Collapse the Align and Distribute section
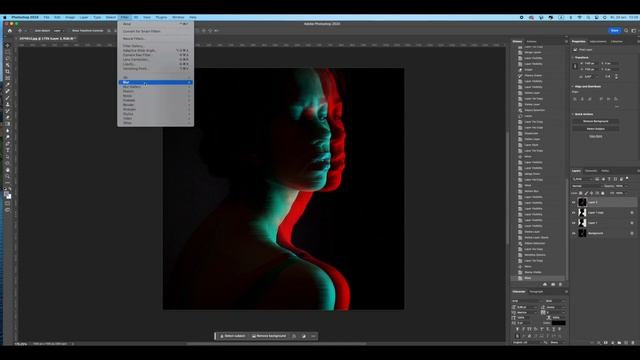Image resolution: width=640 pixels, height=360 pixels. click(x=573, y=87)
